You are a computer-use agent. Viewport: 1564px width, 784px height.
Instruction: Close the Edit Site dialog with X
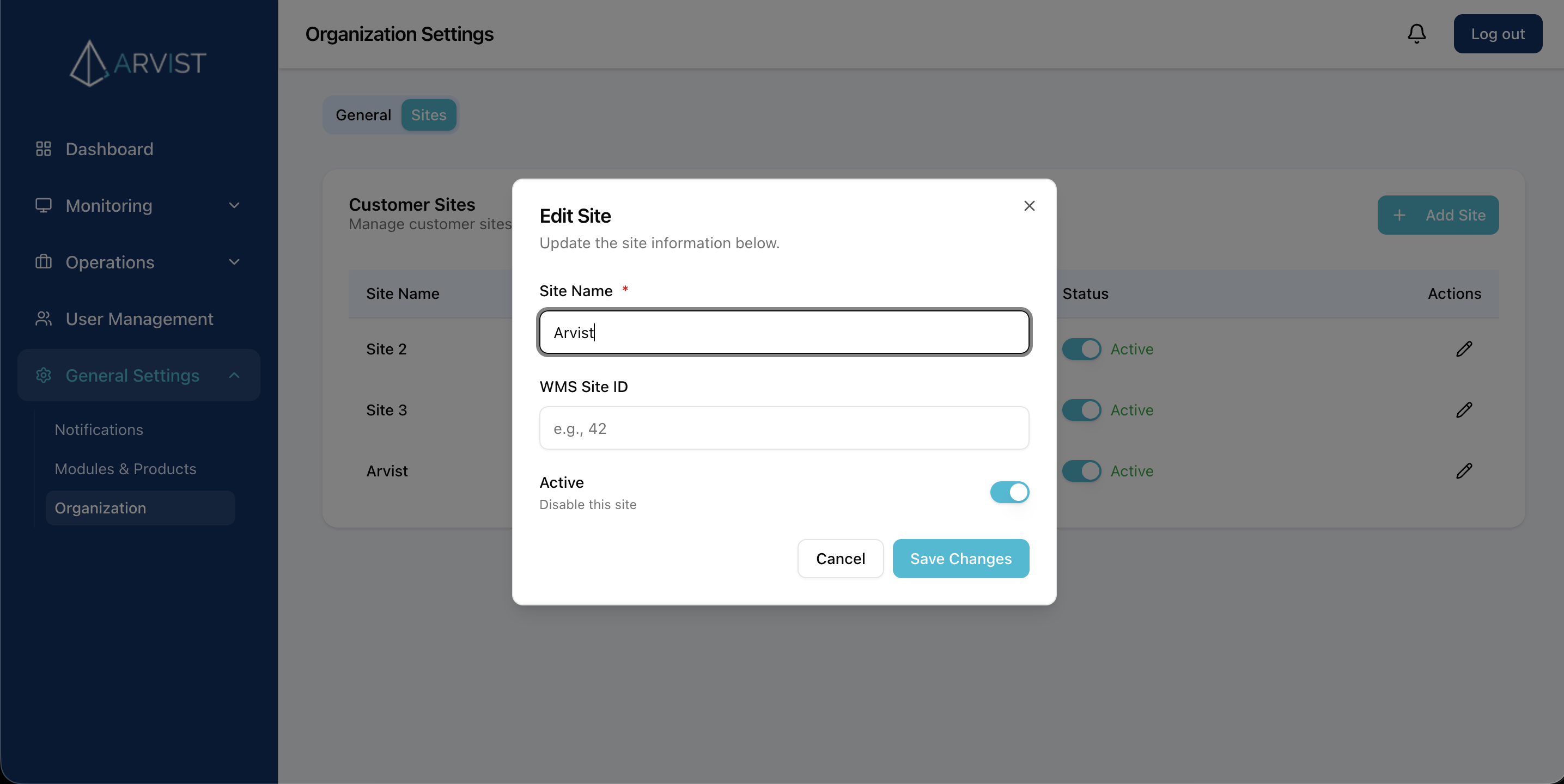point(1029,206)
